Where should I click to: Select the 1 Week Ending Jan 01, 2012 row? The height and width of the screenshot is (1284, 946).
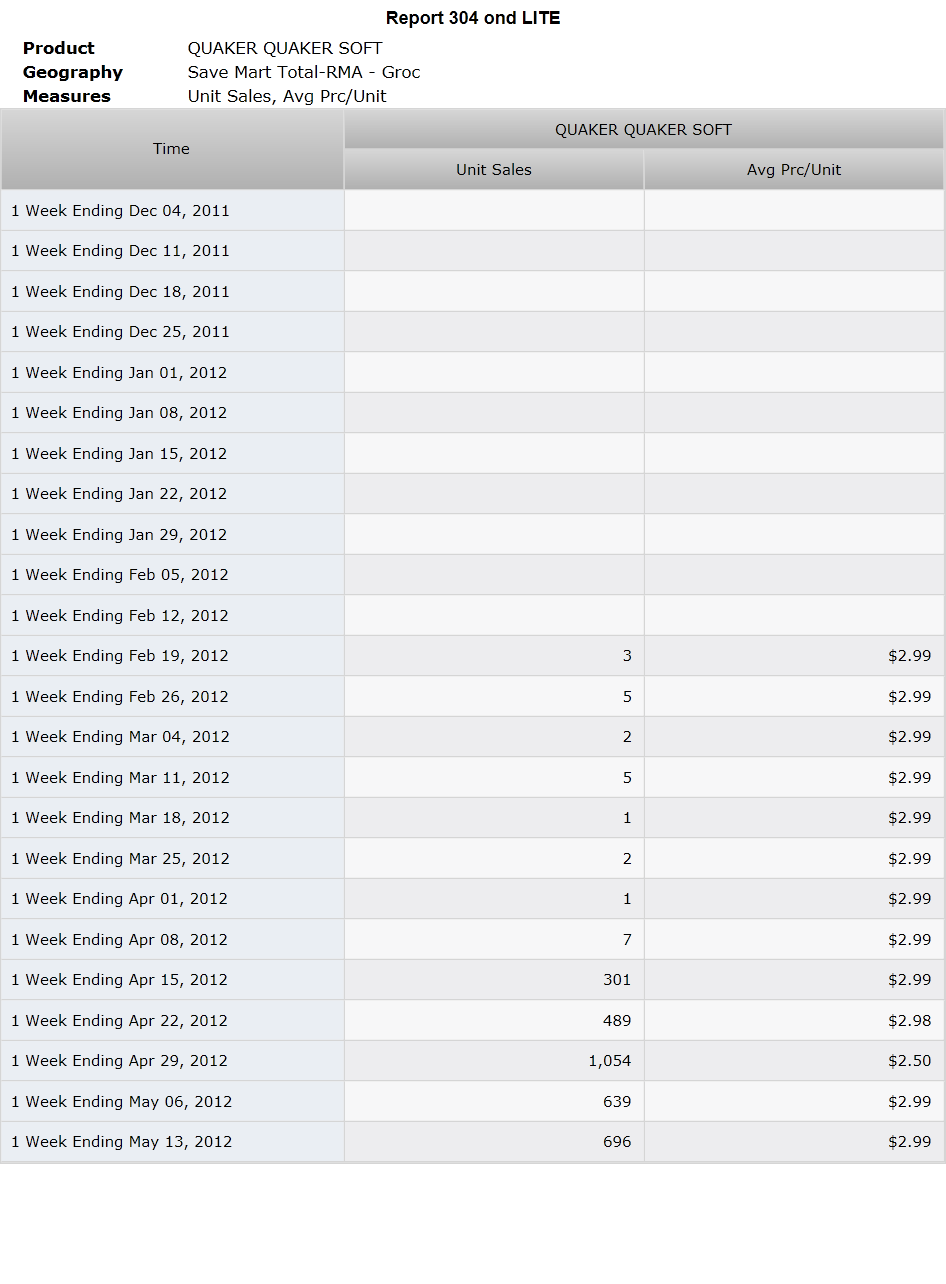pos(472,373)
